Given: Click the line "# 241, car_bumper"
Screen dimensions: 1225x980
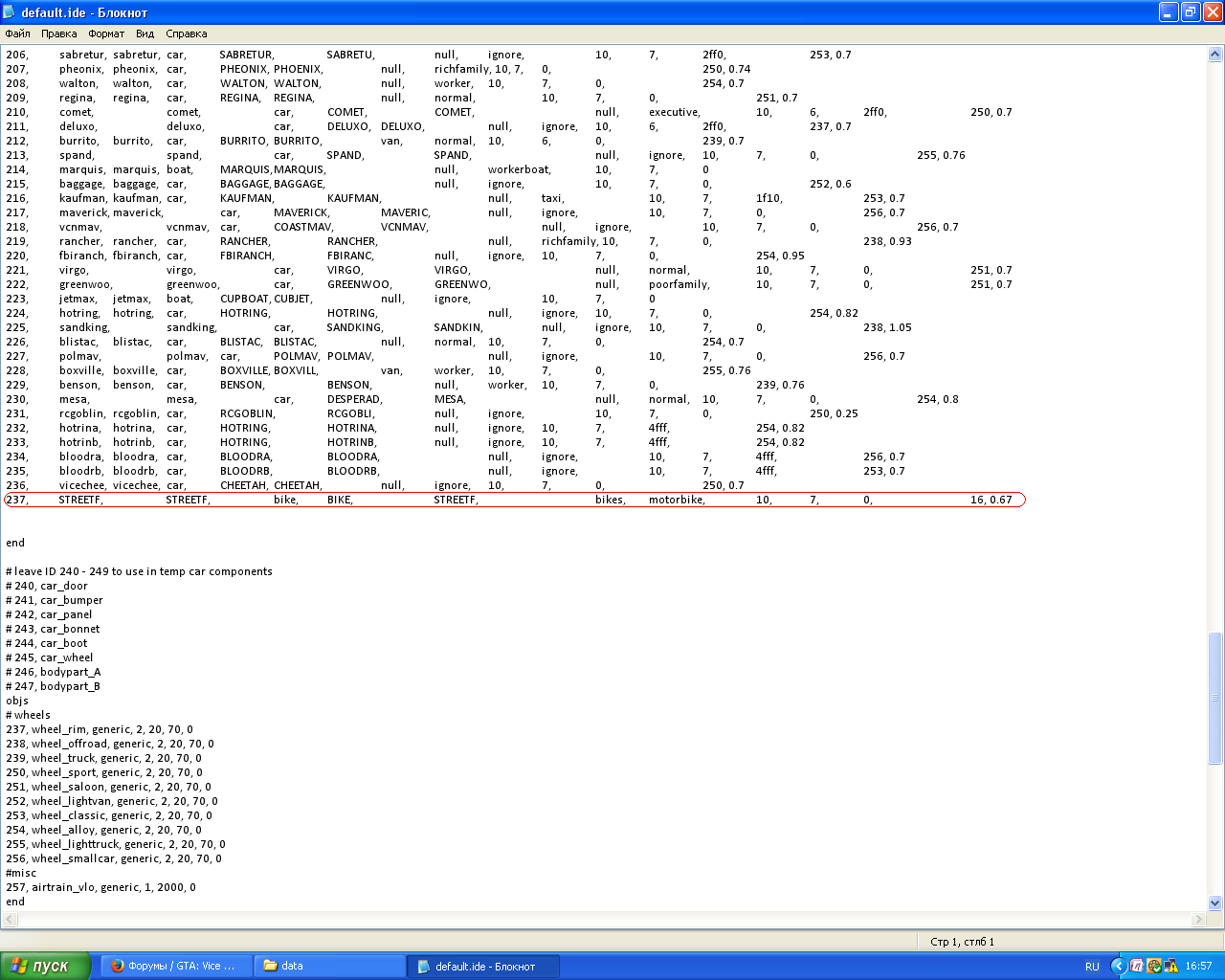Looking at the screenshot, I should pyautogui.click(x=55, y=600).
